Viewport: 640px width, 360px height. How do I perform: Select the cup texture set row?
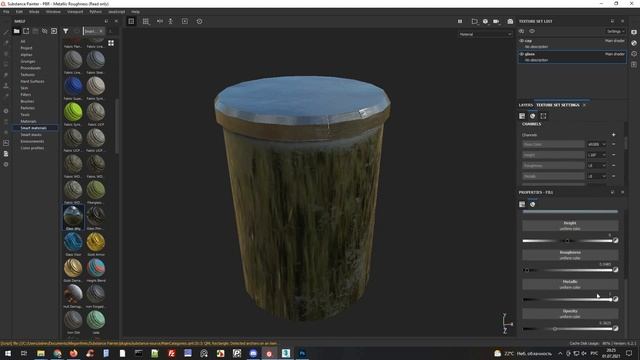coord(572,44)
